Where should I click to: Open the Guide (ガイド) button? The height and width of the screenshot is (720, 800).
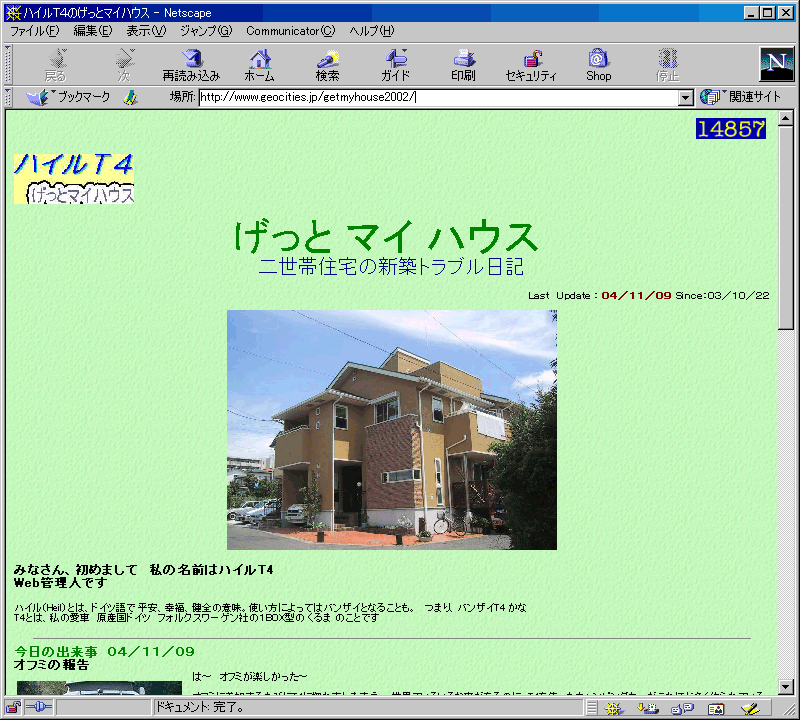(395, 65)
